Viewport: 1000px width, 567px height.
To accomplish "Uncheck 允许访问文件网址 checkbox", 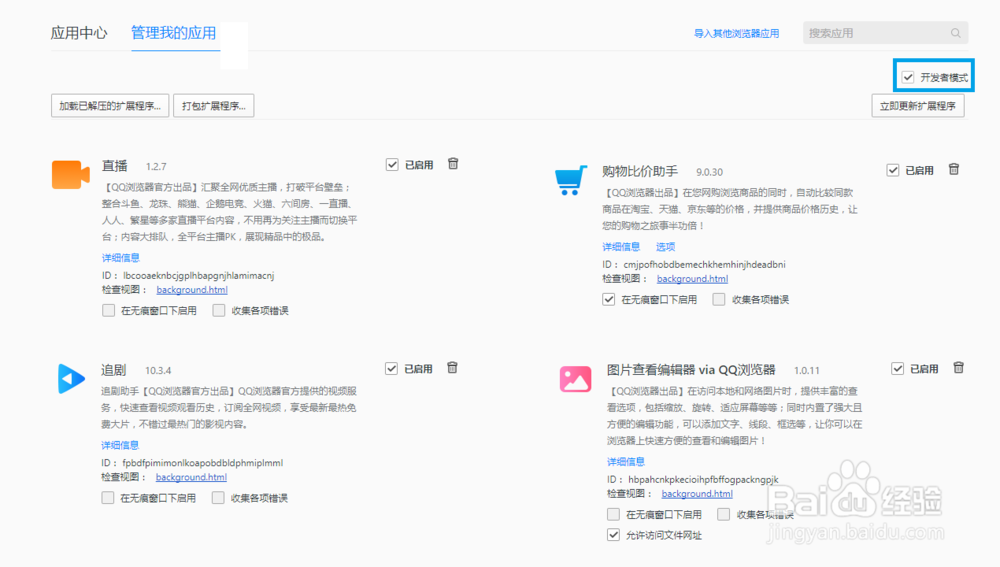I will (x=614, y=535).
